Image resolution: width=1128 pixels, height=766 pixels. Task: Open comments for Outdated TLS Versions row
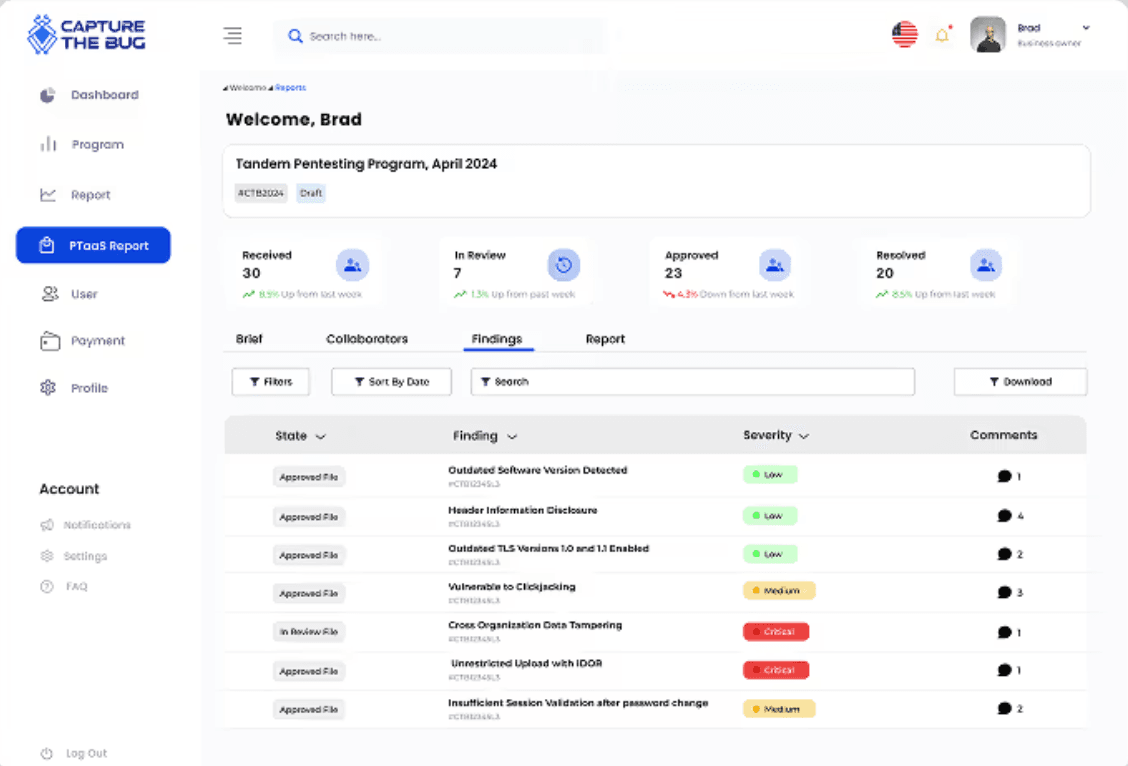click(1004, 554)
